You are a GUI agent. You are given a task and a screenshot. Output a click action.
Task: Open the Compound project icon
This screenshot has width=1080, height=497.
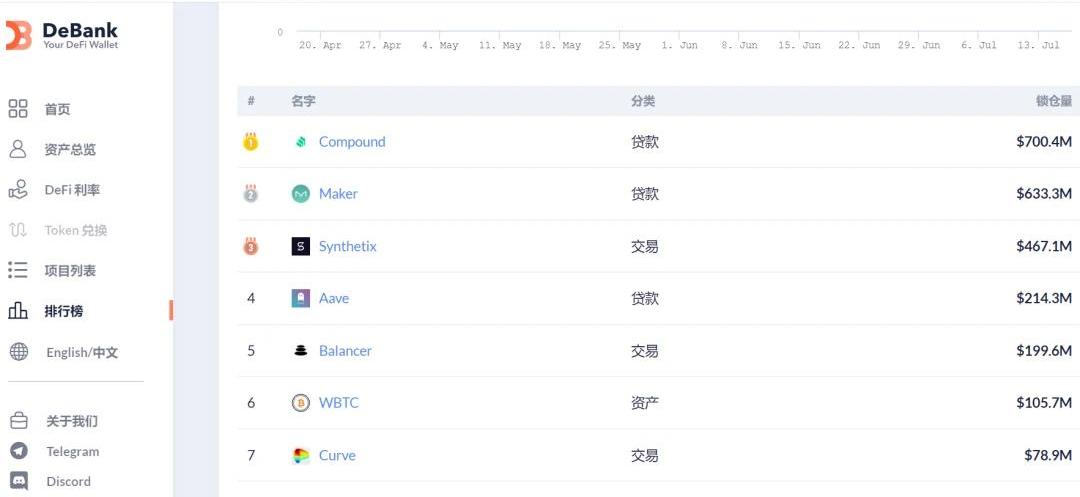coord(300,142)
